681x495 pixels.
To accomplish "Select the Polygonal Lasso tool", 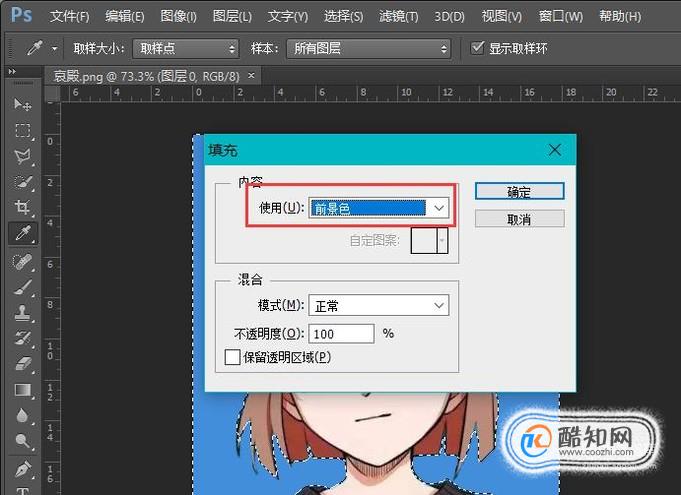I will click(23, 156).
